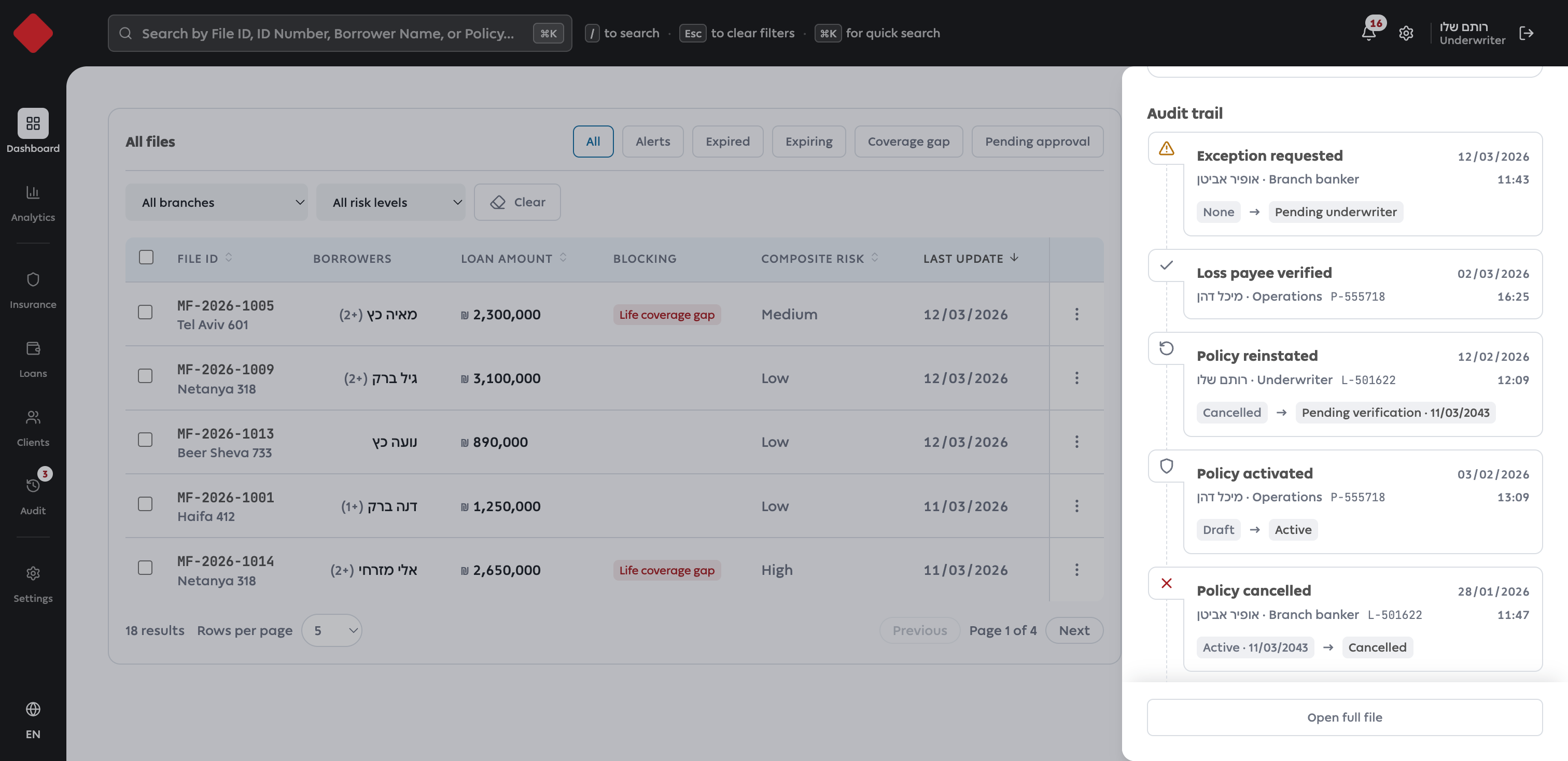The image size is (1568, 761).
Task: Open the notifications bell with 16 badge
Action: coord(1369,33)
